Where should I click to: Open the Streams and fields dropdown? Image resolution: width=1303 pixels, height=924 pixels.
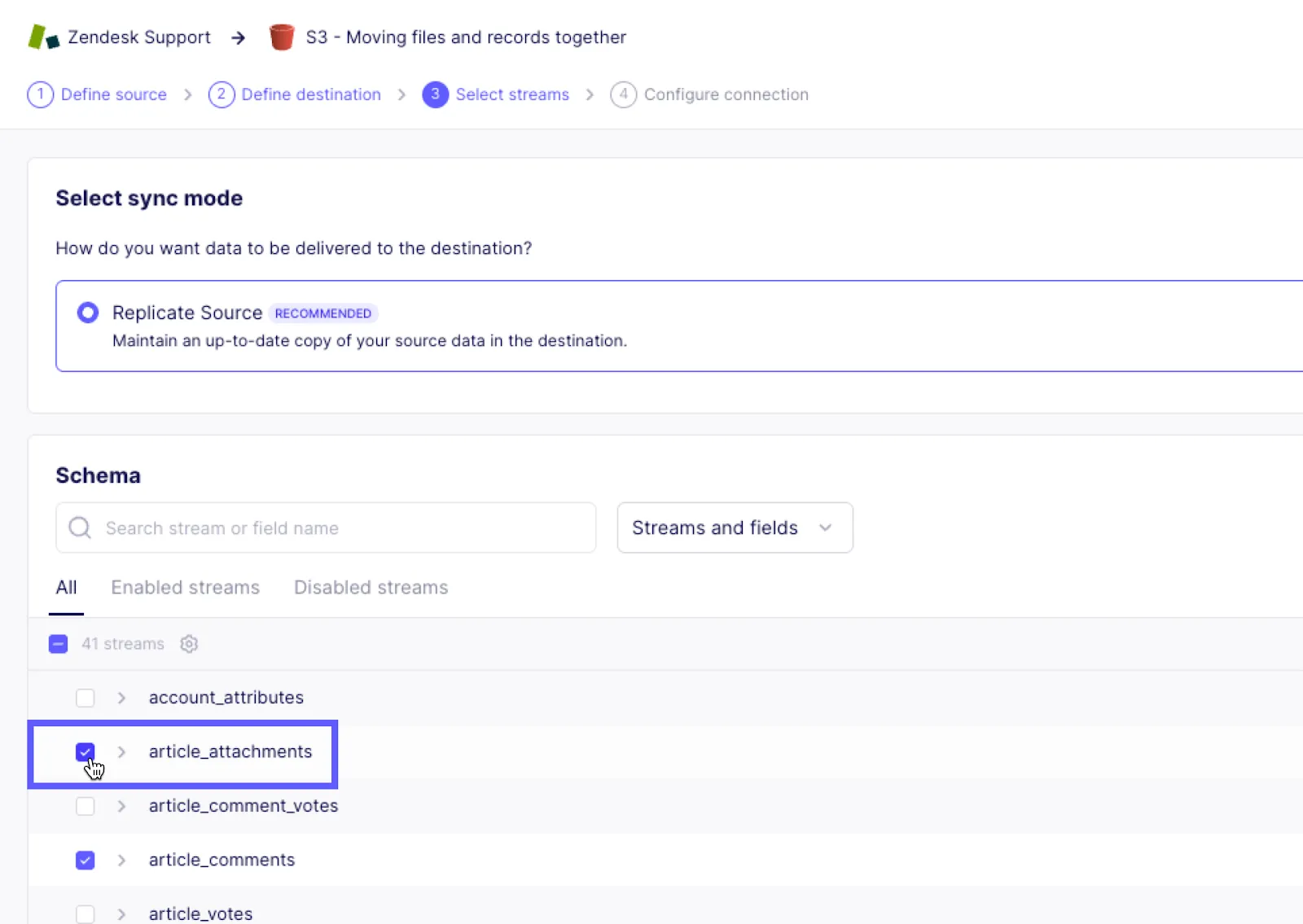[x=735, y=528]
